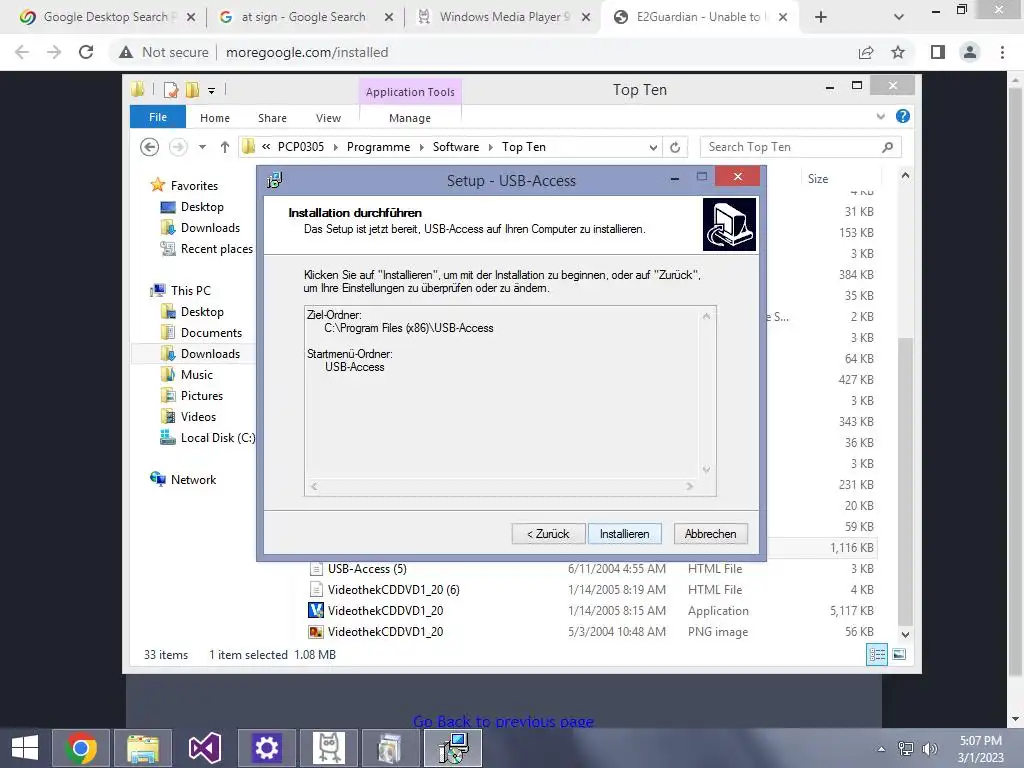Select the VideothekCDDVD1_20 Application file icon
Image resolution: width=1024 pixels, height=768 pixels.
pos(316,611)
